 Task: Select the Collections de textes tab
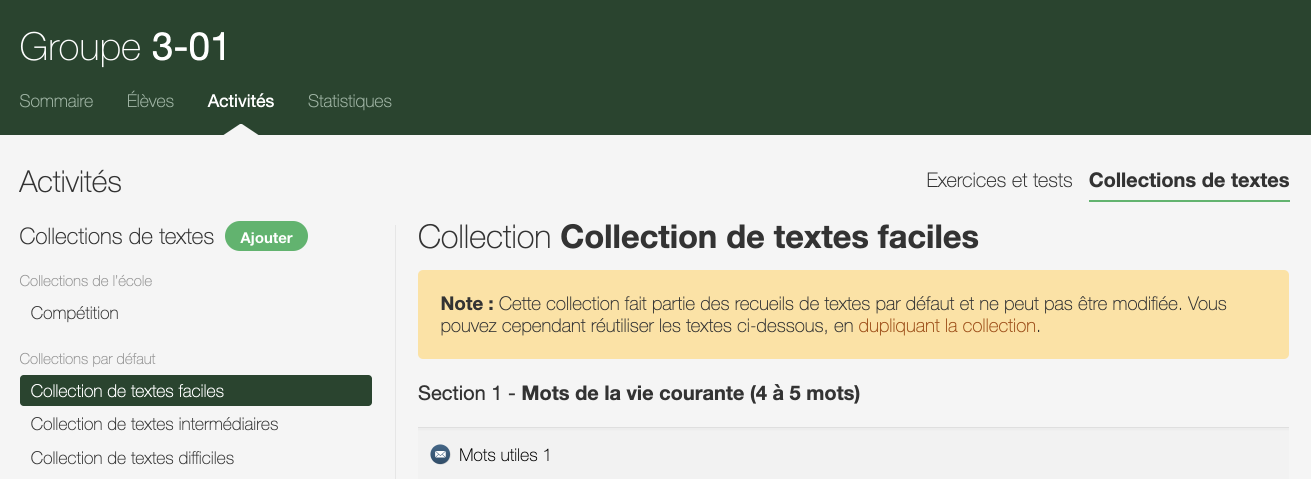pyautogui.click(x=1189, y=181)
